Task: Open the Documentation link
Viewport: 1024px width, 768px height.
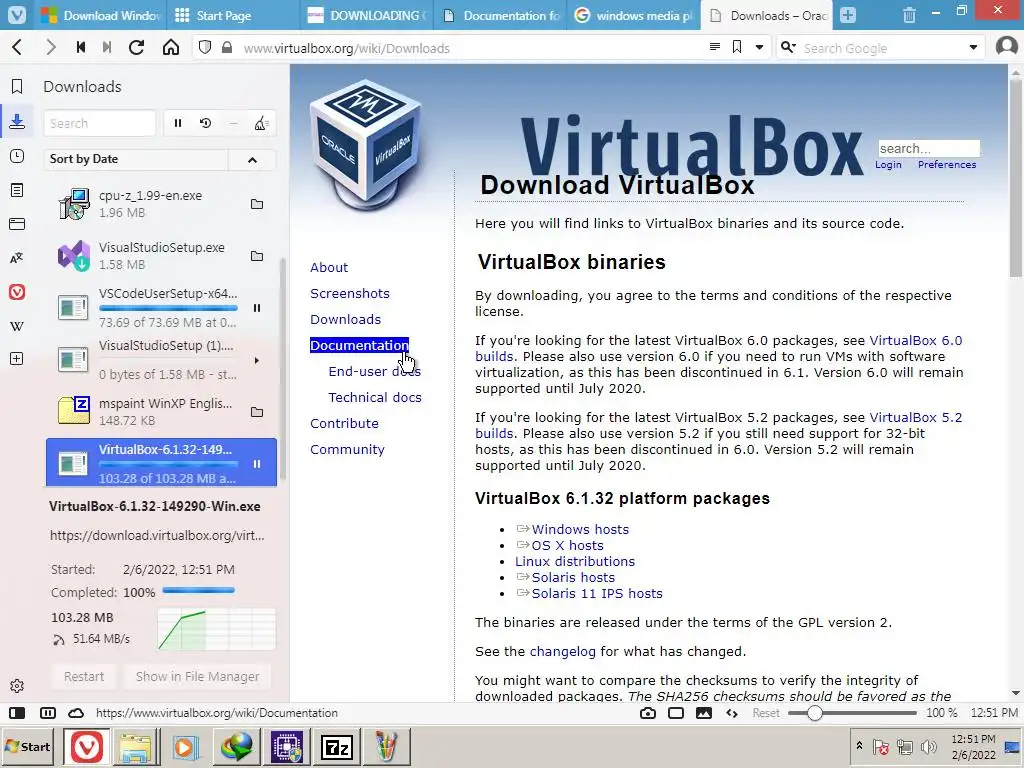Action: (359, 345)
